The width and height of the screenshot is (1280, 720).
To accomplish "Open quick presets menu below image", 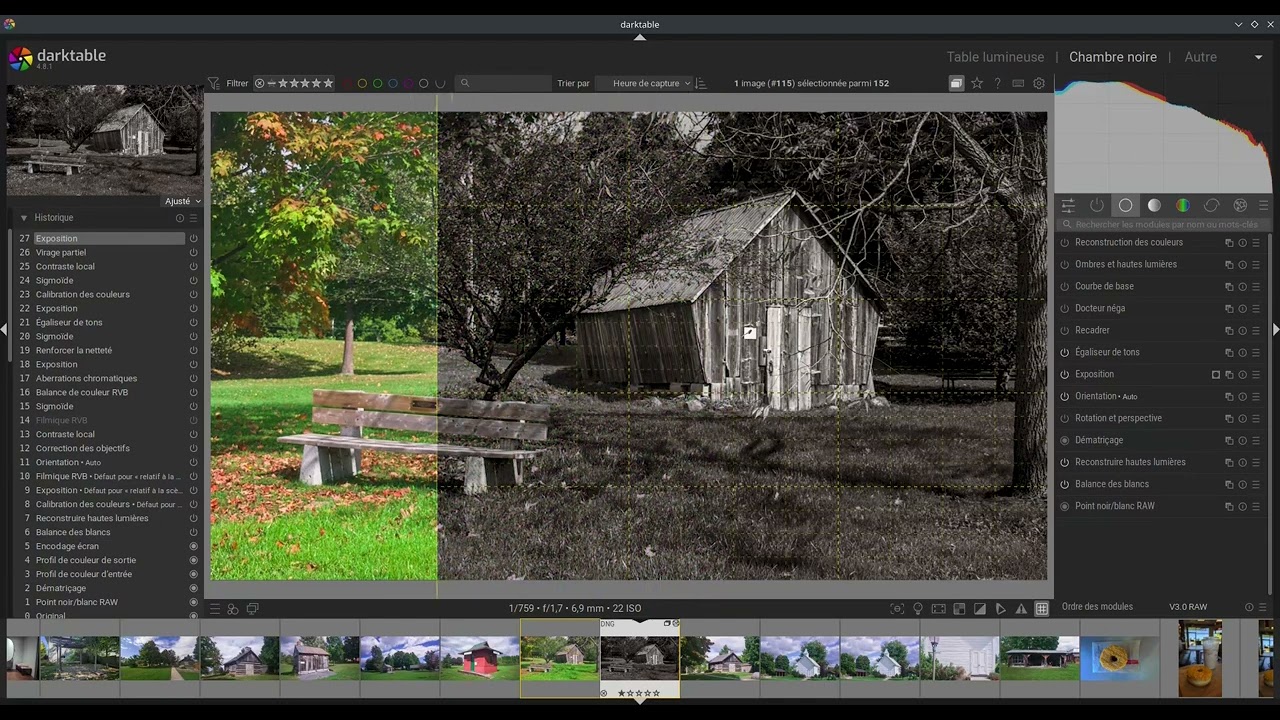I will click(214, 608).
